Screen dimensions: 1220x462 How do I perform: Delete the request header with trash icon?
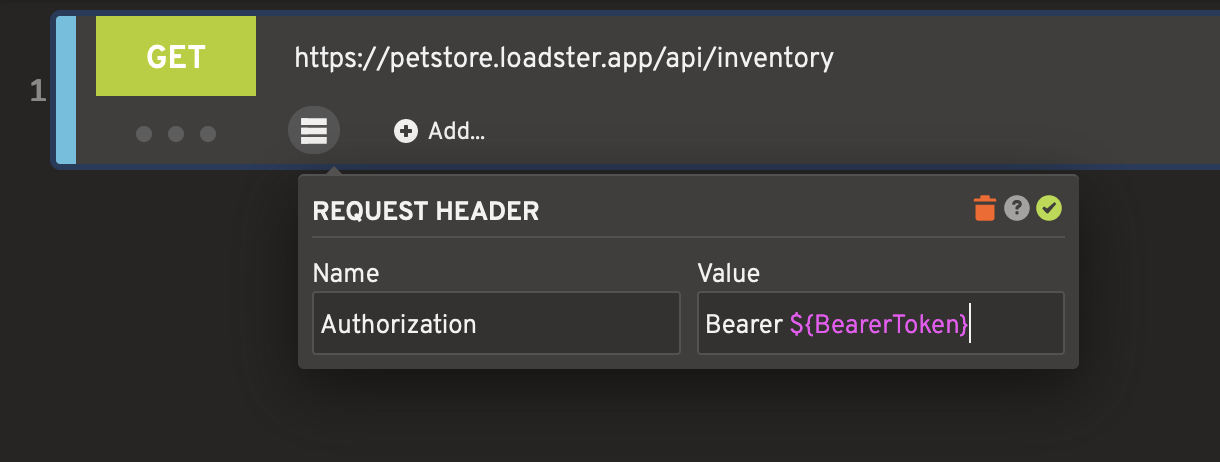click(x=985, y=209)
